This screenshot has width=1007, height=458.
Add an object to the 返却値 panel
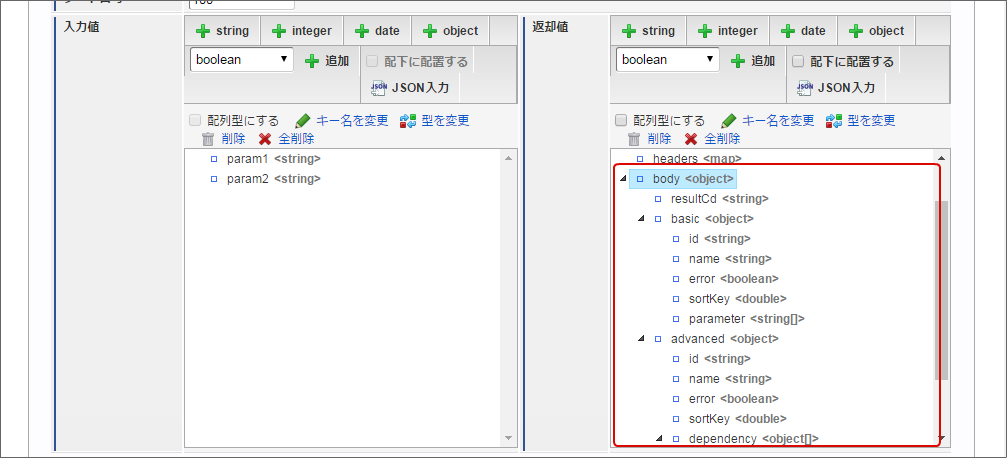point(876,31)
